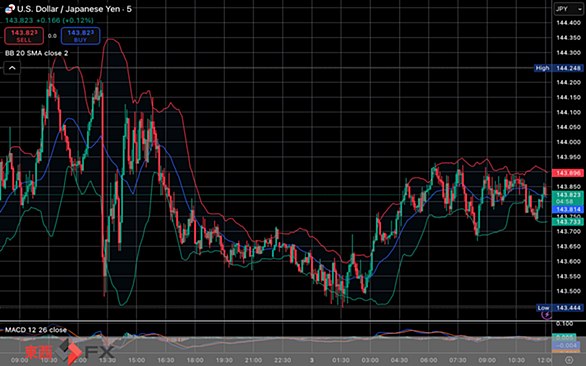Open the JPY currency dropdown
Image resolution: width=586 pixels, height=366 pixels.
tap(568, 9)
